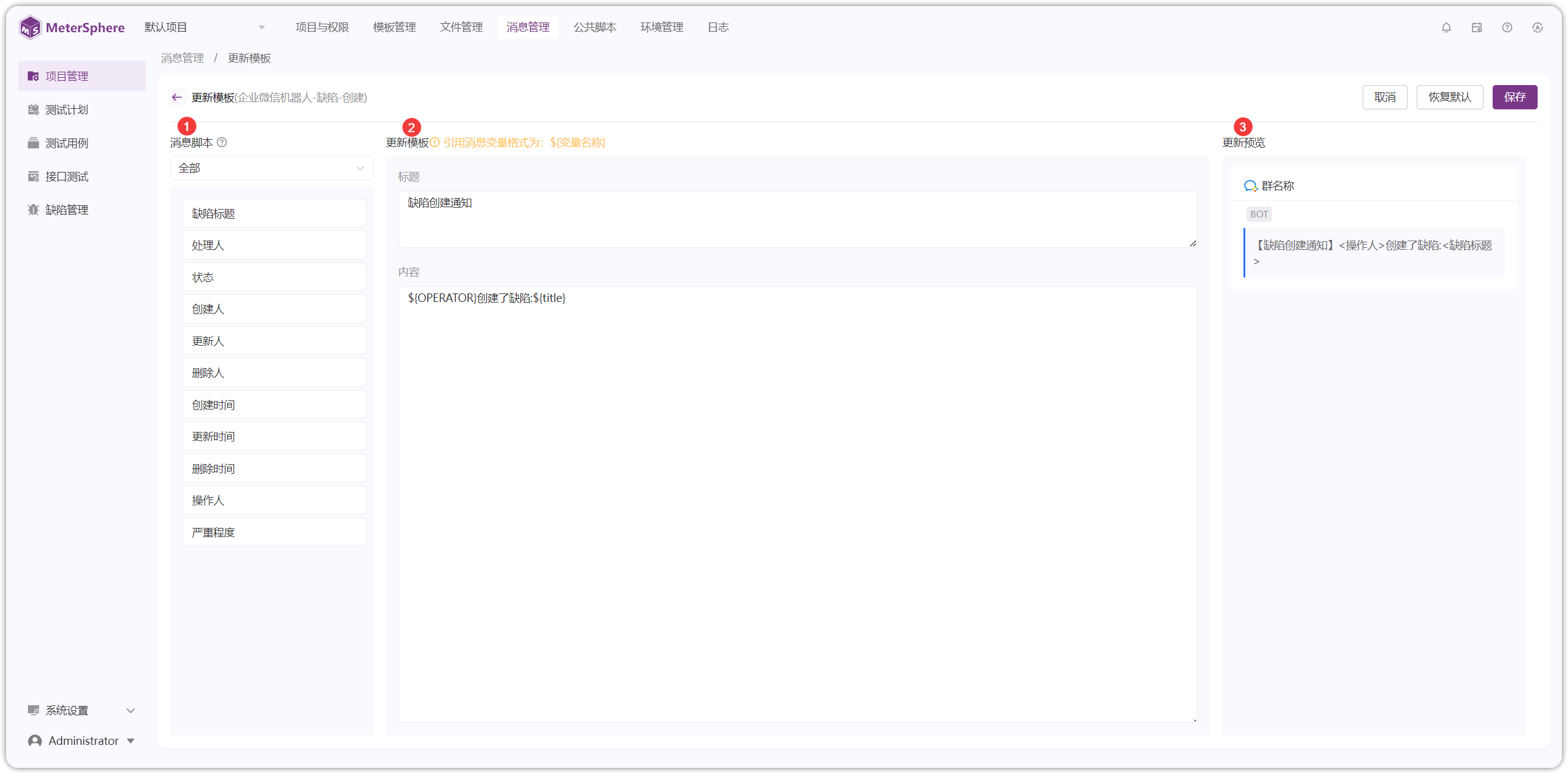Click the 接口测试 sidebar icon

point(33,176)
